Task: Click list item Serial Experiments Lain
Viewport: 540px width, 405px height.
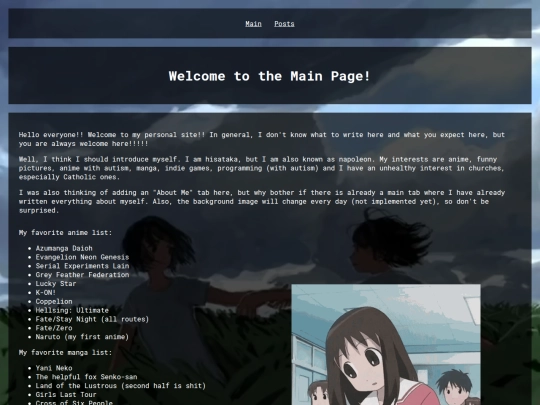Action: point(82,266)
